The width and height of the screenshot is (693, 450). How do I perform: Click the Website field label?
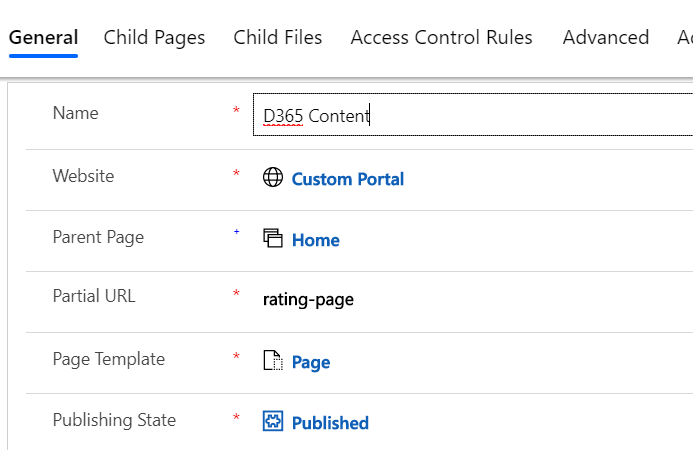coord(83,176)
